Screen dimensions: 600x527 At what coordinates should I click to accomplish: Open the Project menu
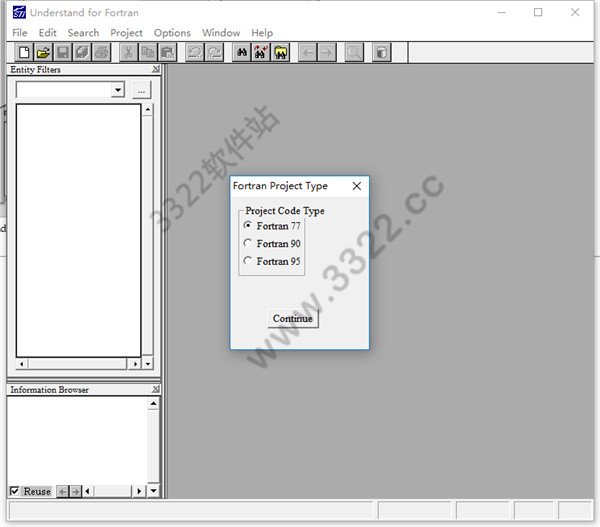[127, 33]
